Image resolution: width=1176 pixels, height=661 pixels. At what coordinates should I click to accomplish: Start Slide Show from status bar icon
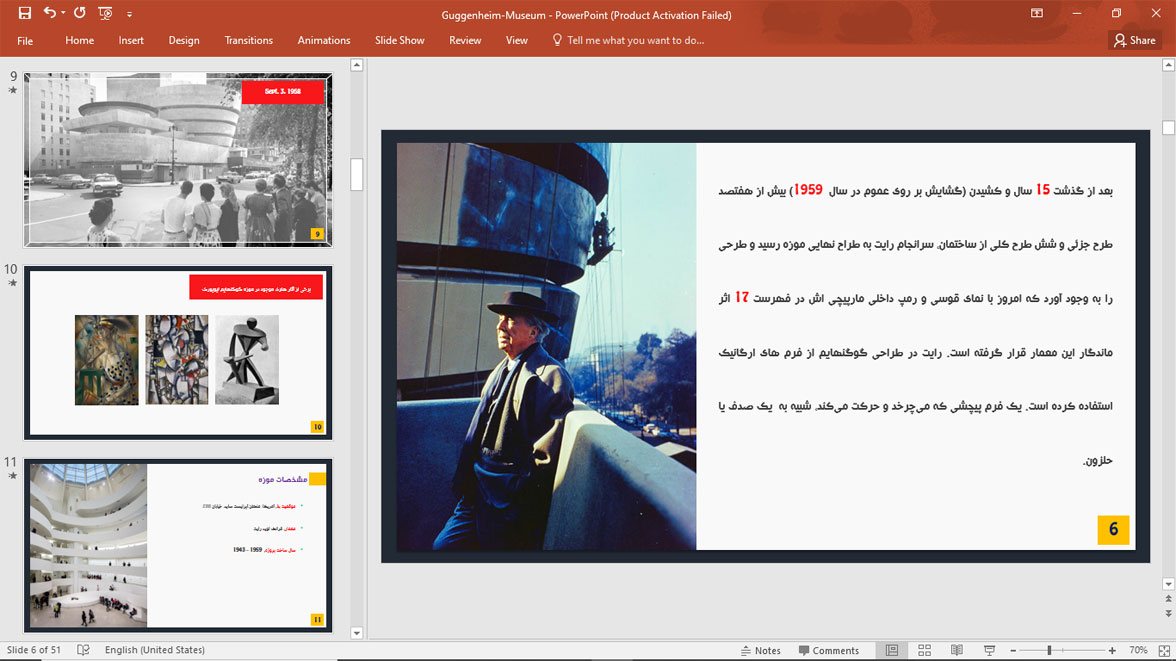tap(989, 650)
